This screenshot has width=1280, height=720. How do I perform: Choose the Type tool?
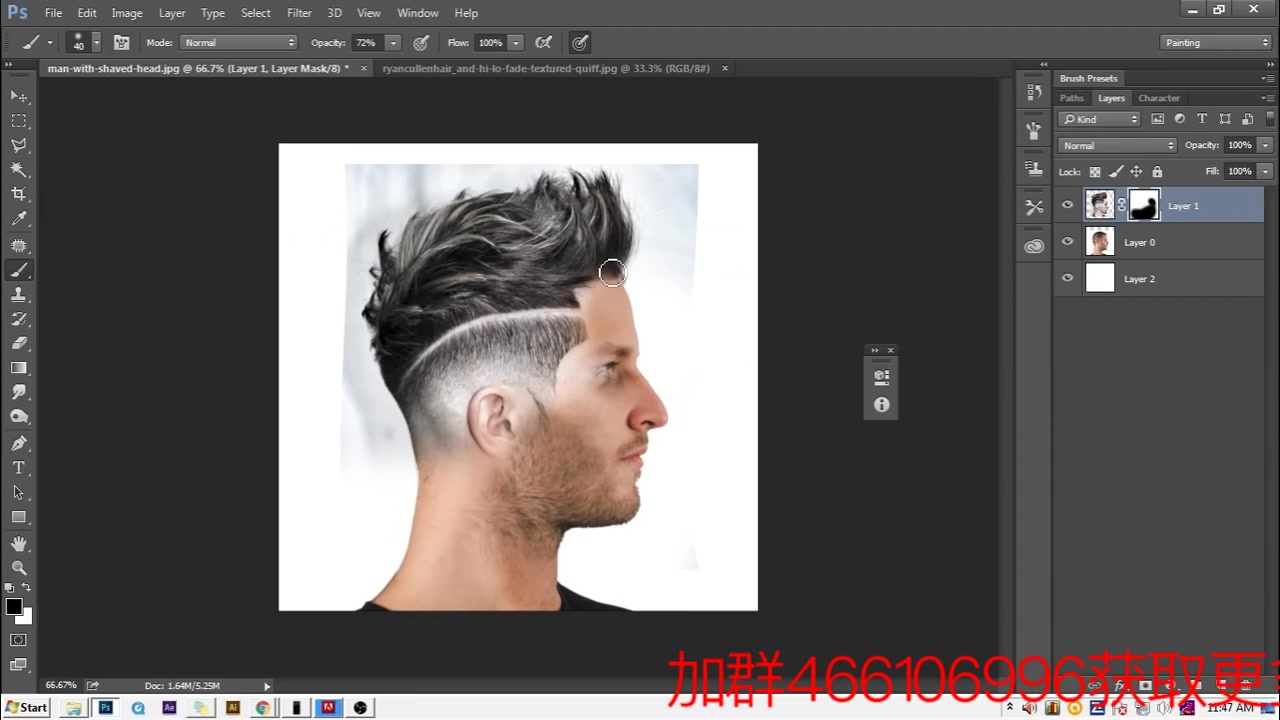[18, 467]
